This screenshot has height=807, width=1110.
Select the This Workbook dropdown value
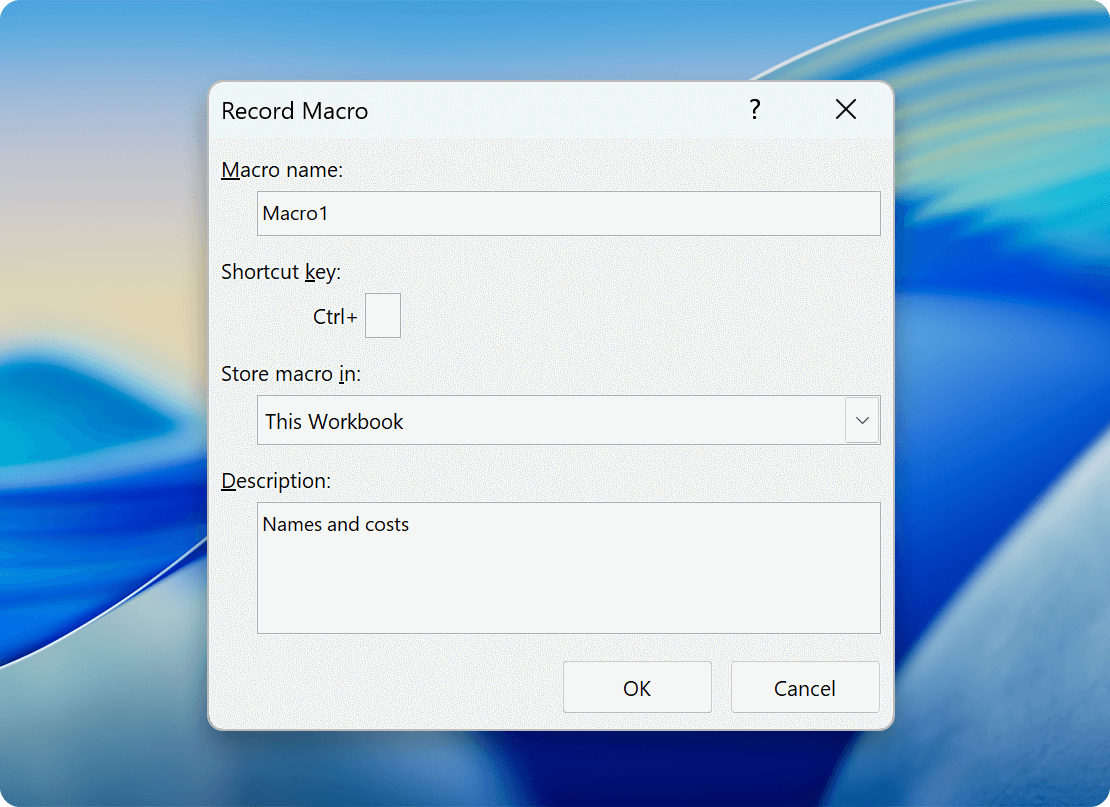[333, 421]
